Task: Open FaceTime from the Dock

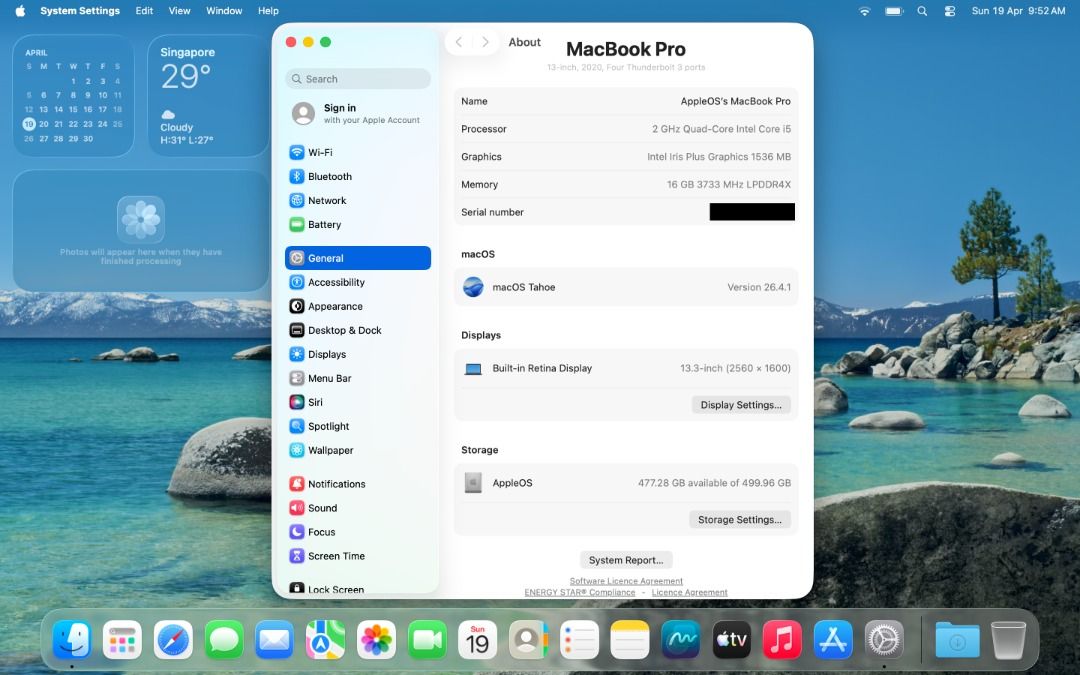Action: pos(427,640)
